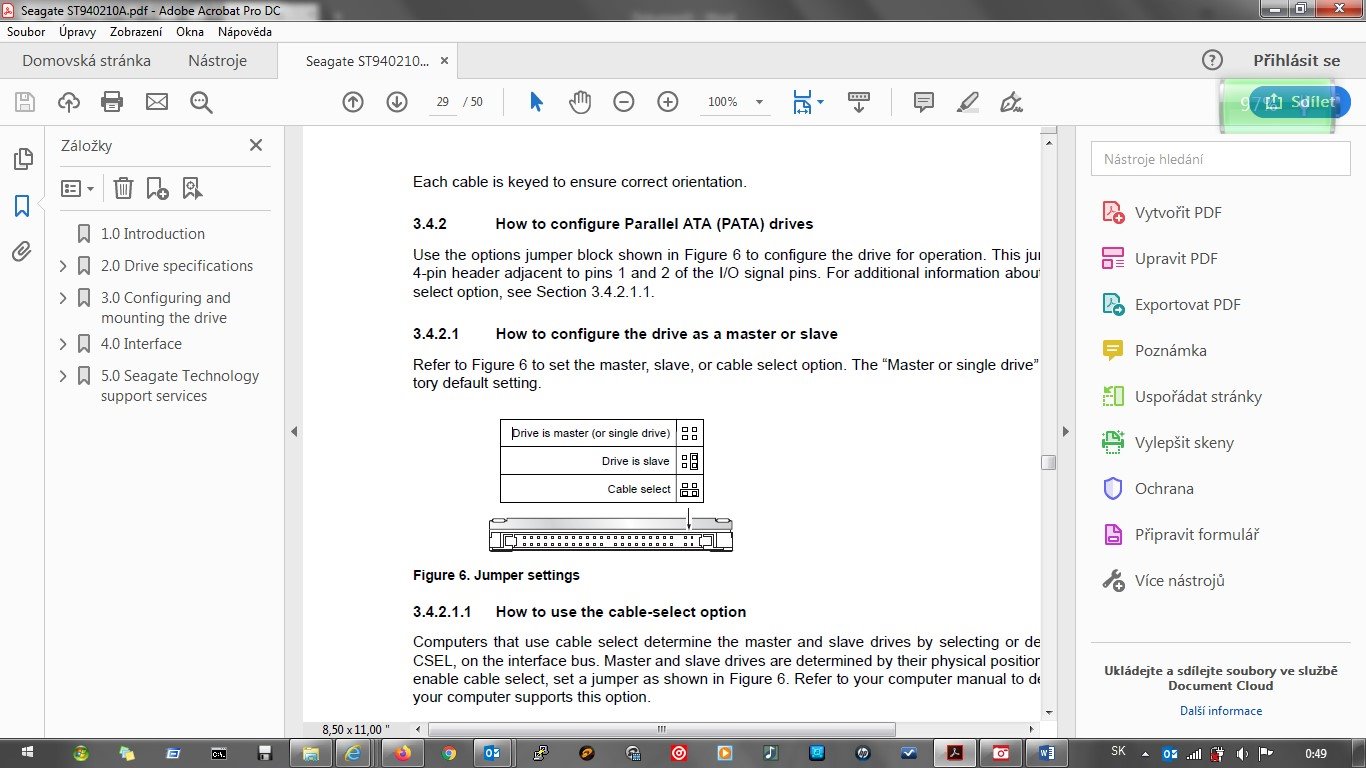
Task: Zoom out with minus icon
Action: tap(624, 102)
